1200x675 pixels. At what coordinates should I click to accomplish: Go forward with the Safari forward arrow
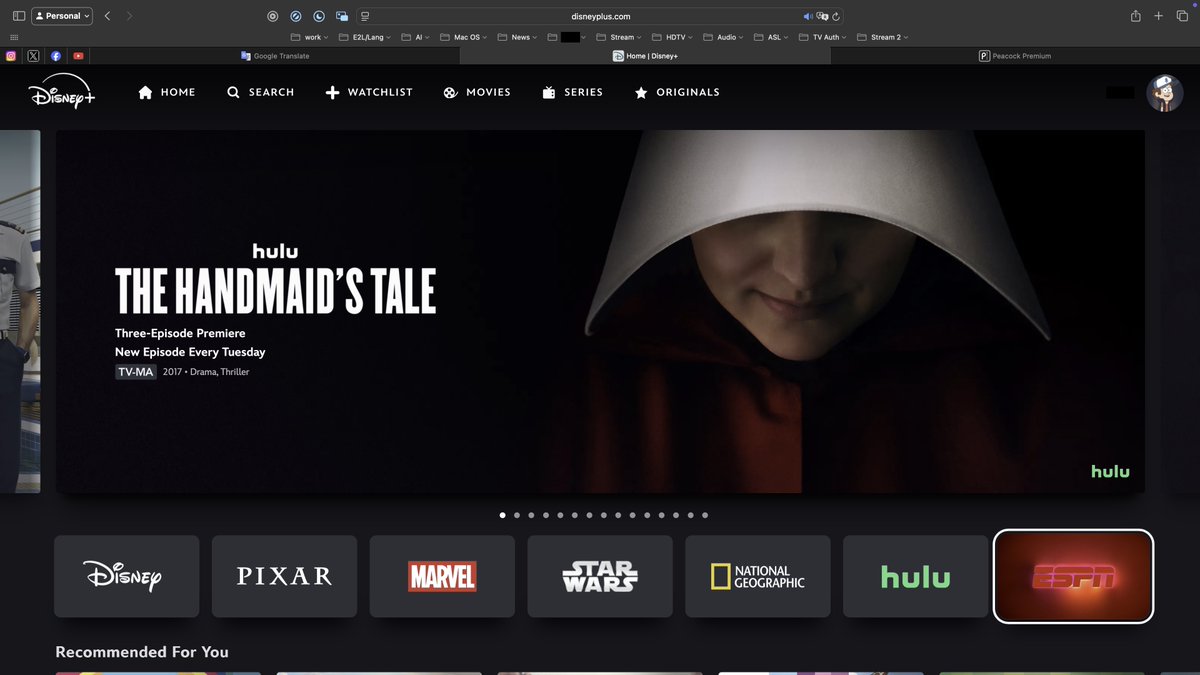129,16
